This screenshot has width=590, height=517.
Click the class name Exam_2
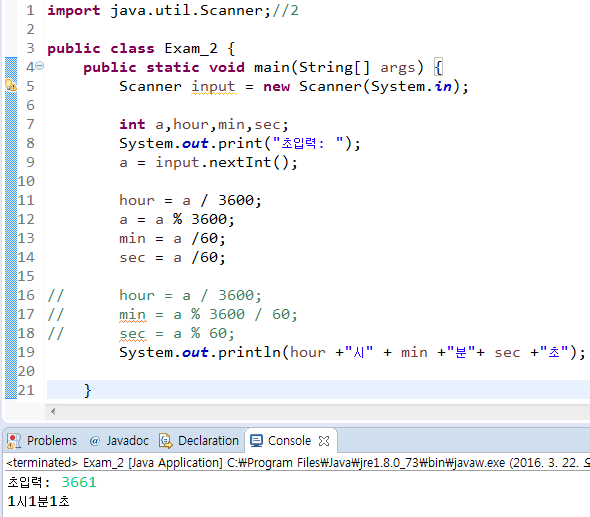(x=191, y=49)
